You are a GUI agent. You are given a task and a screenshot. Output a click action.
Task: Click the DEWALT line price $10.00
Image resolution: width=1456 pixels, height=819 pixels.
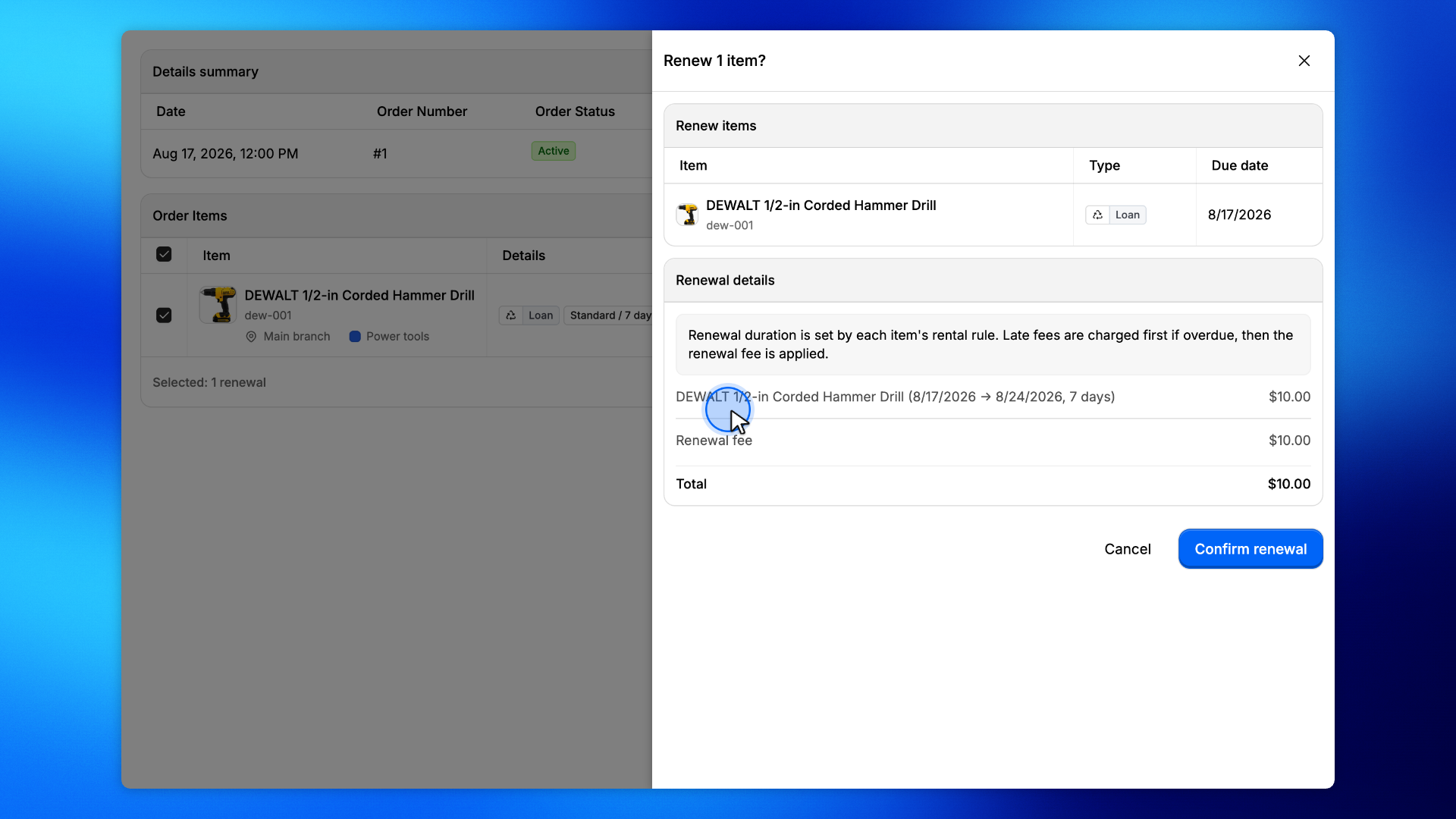pos(1289,397)
